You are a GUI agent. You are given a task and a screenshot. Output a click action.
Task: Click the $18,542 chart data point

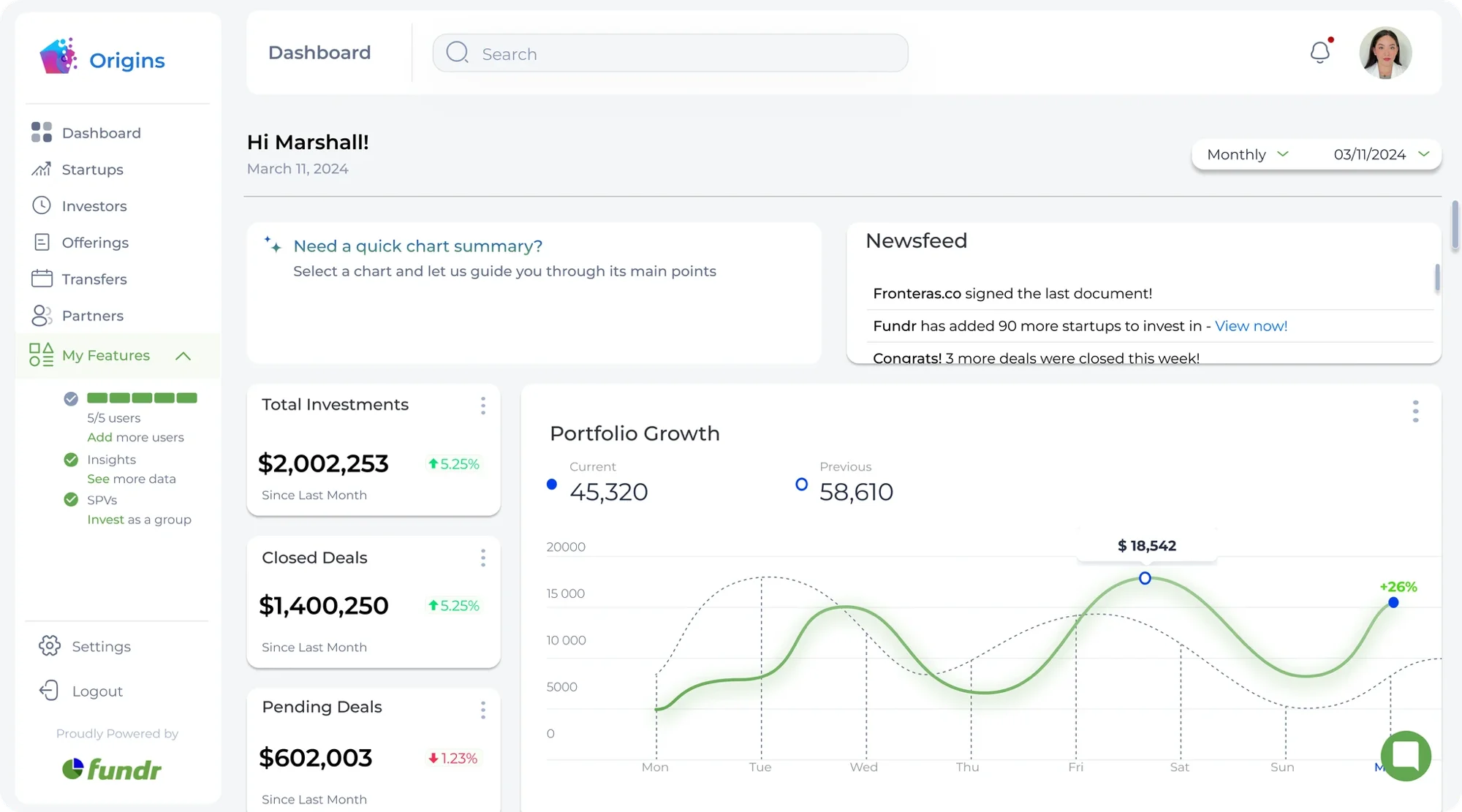pos(1145,578)
